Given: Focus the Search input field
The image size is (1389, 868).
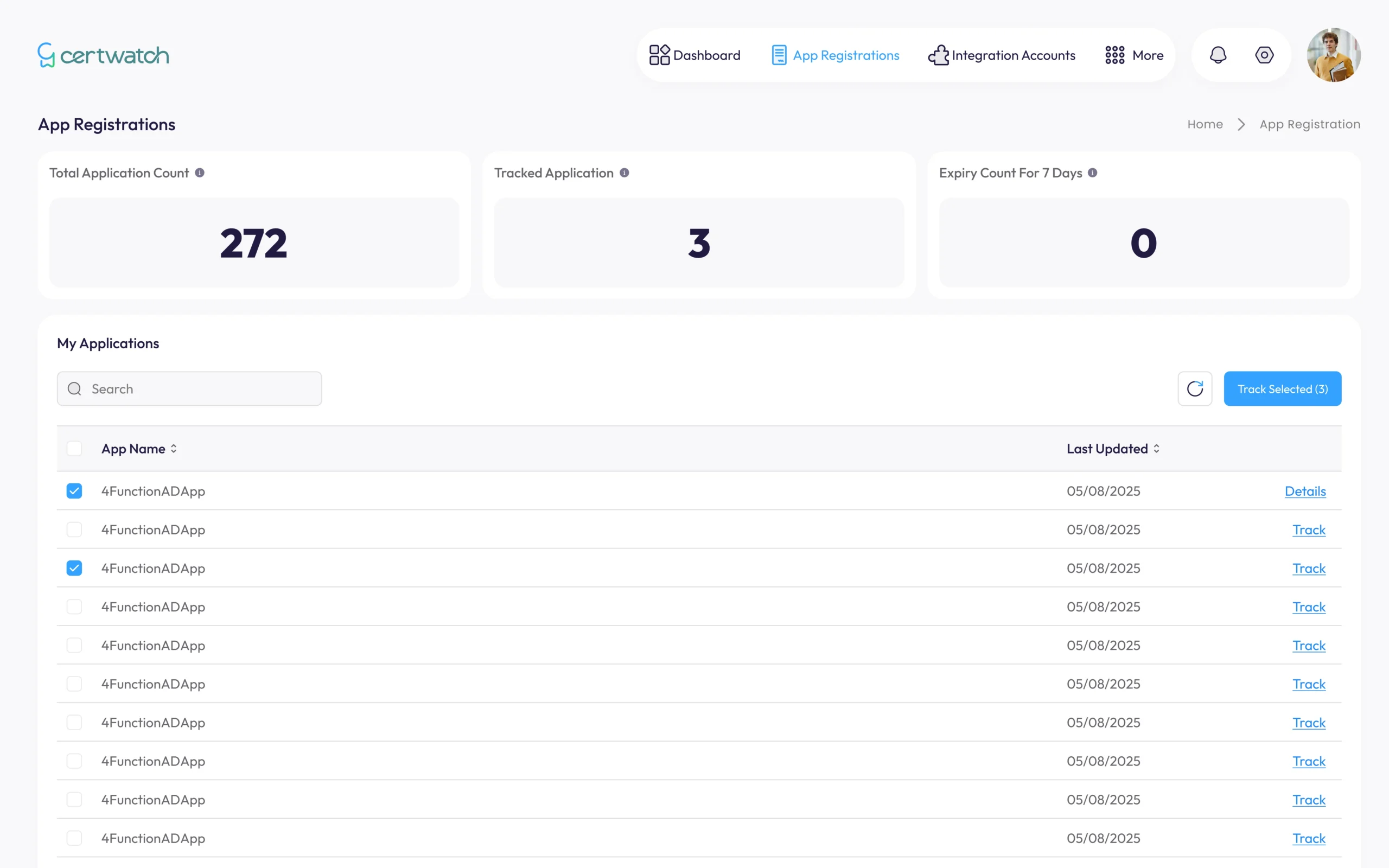Looking at the screenshot, I should click(x=189, y=388).
